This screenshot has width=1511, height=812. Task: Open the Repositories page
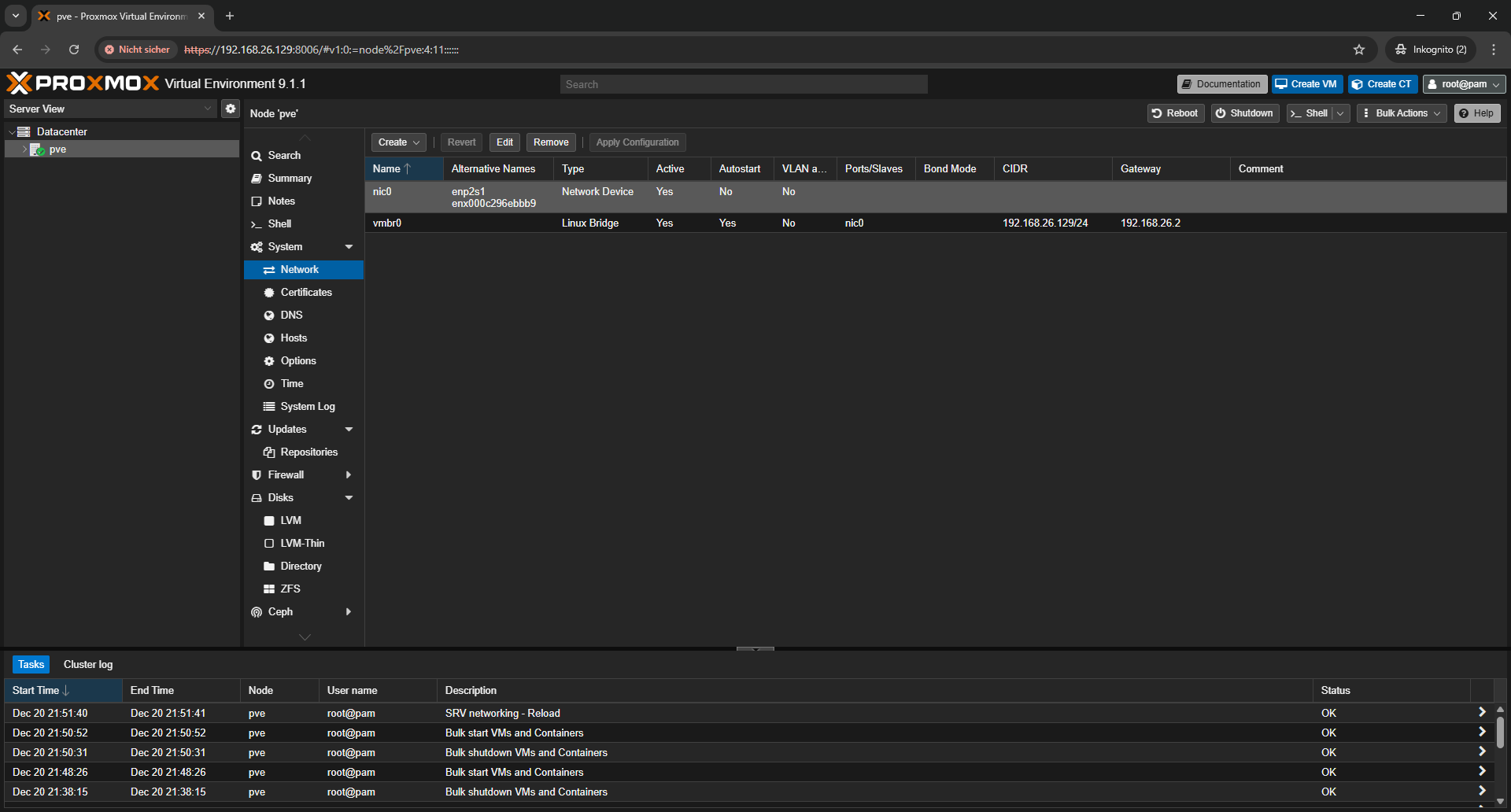pyautogui.click(x=308, y=452)
